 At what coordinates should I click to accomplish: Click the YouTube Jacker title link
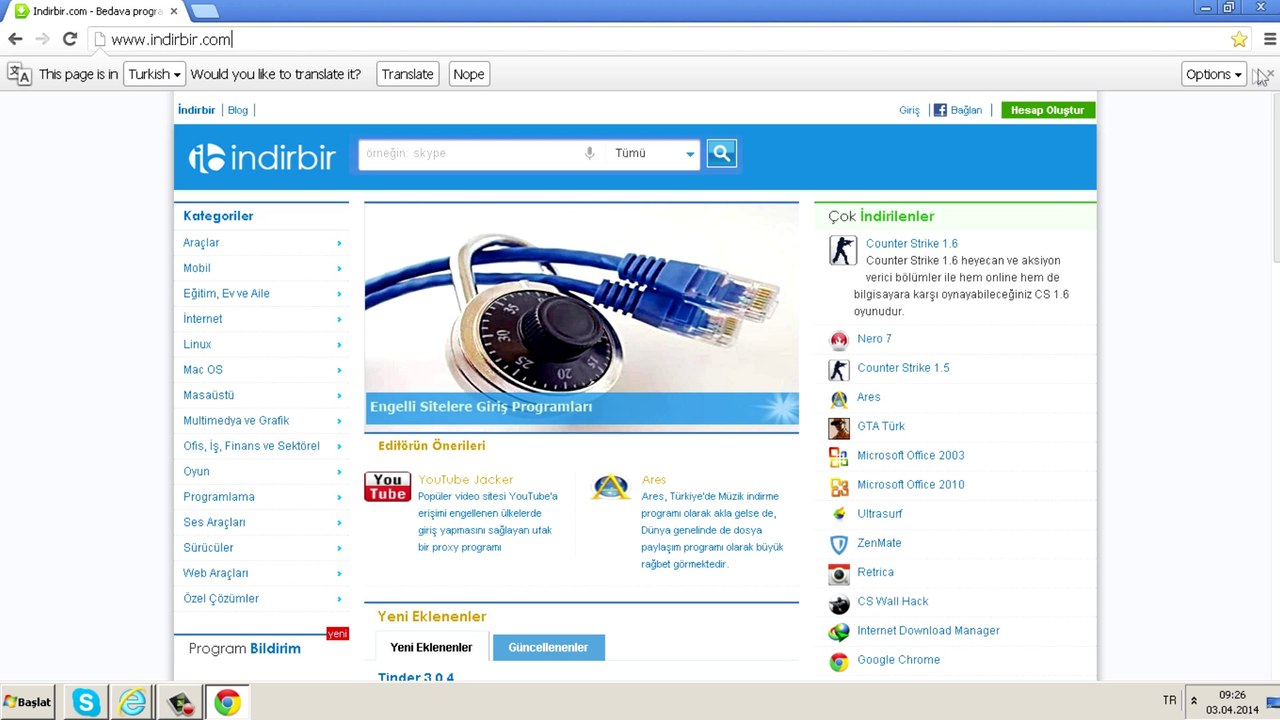pos(466,480)
